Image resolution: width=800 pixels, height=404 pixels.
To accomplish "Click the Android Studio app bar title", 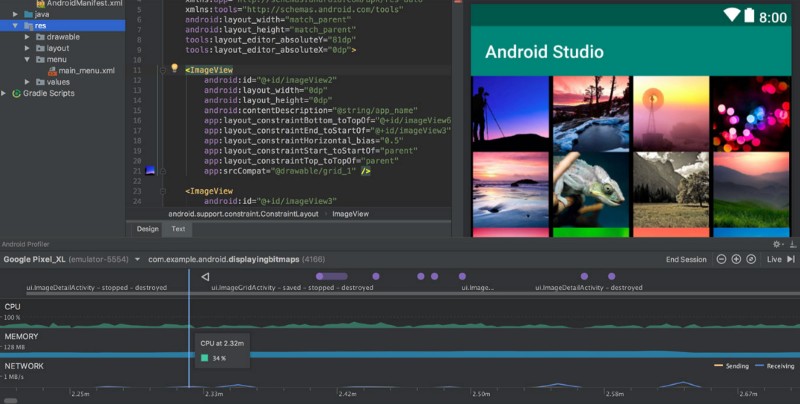I will pos(544,52).
